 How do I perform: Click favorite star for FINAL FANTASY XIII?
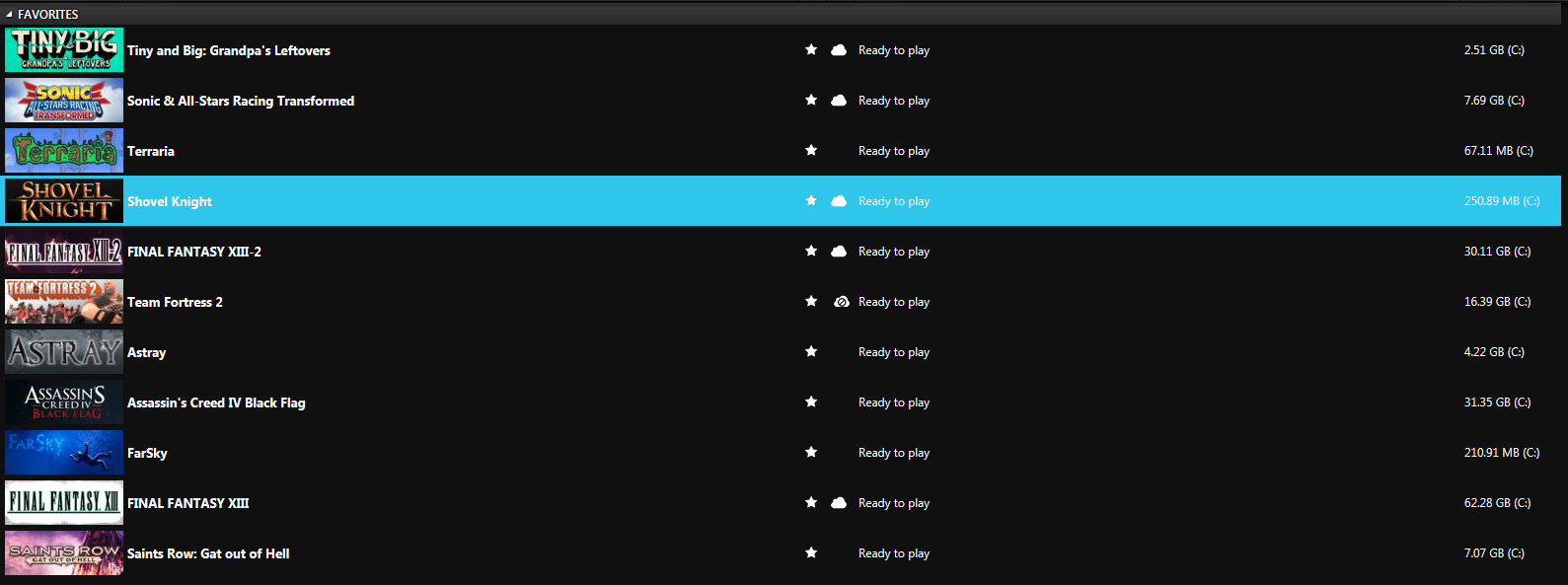pos(811,502)
